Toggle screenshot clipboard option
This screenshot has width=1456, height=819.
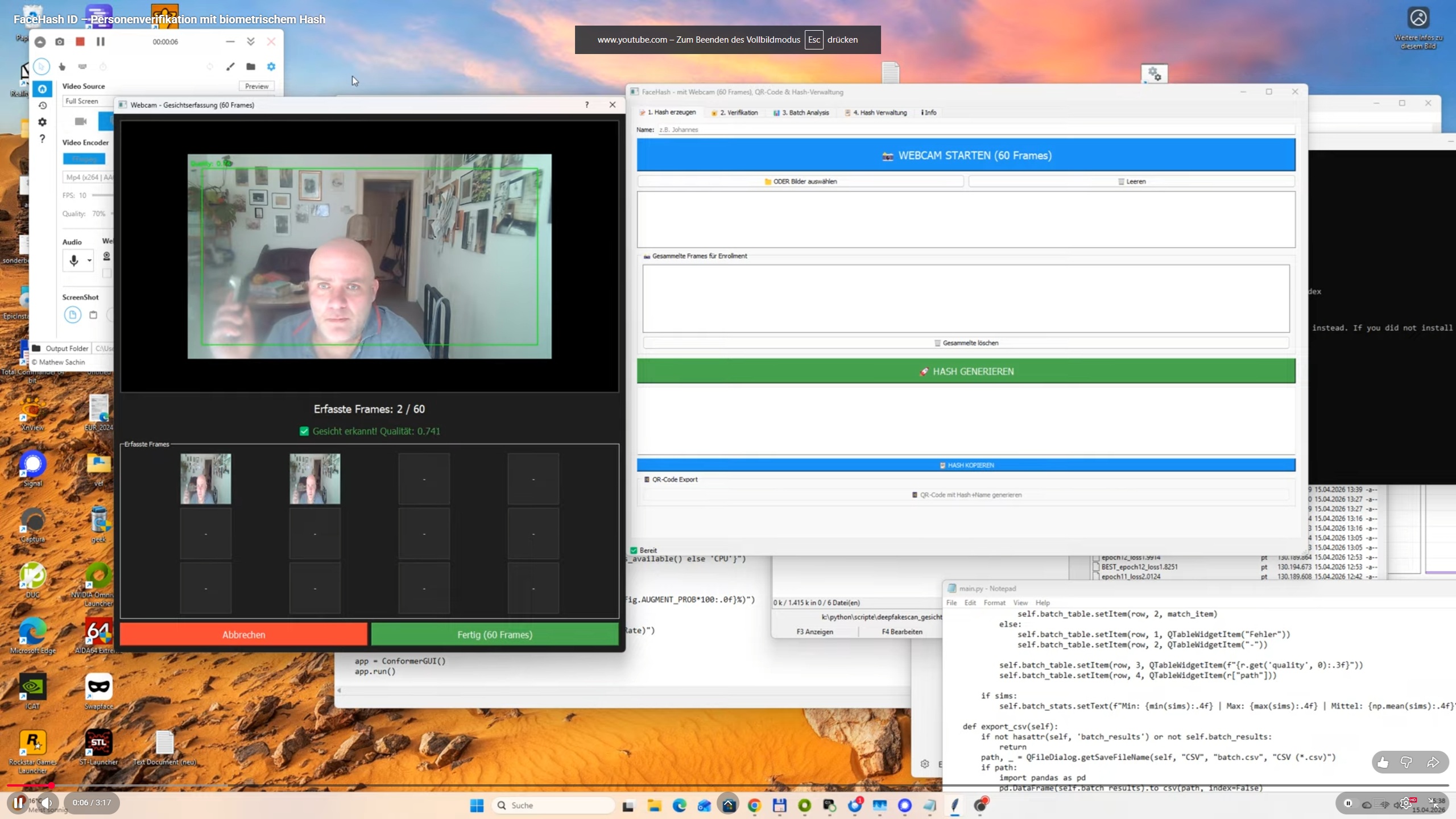click(93, 315)
